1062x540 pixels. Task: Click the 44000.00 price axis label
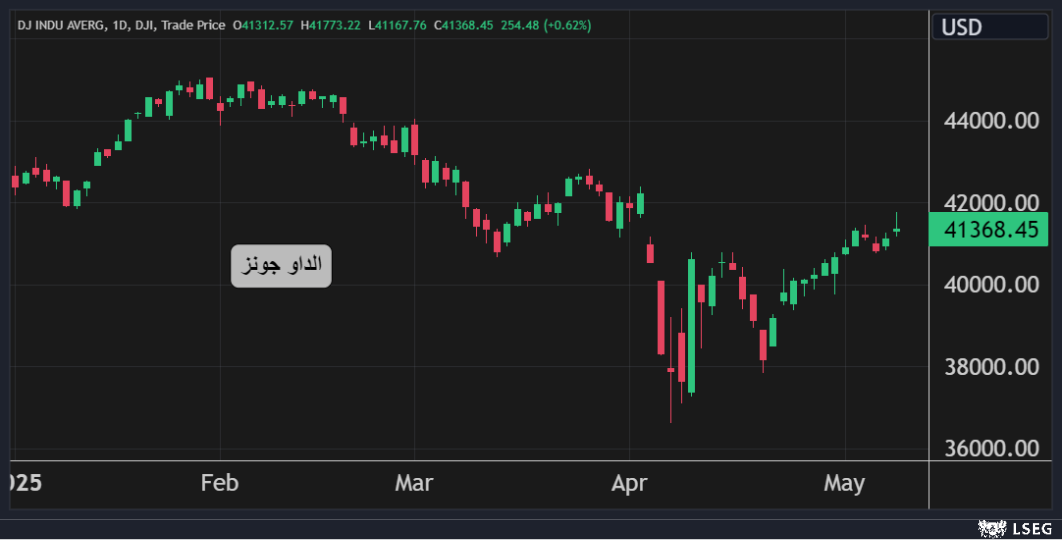coord(992,122)
